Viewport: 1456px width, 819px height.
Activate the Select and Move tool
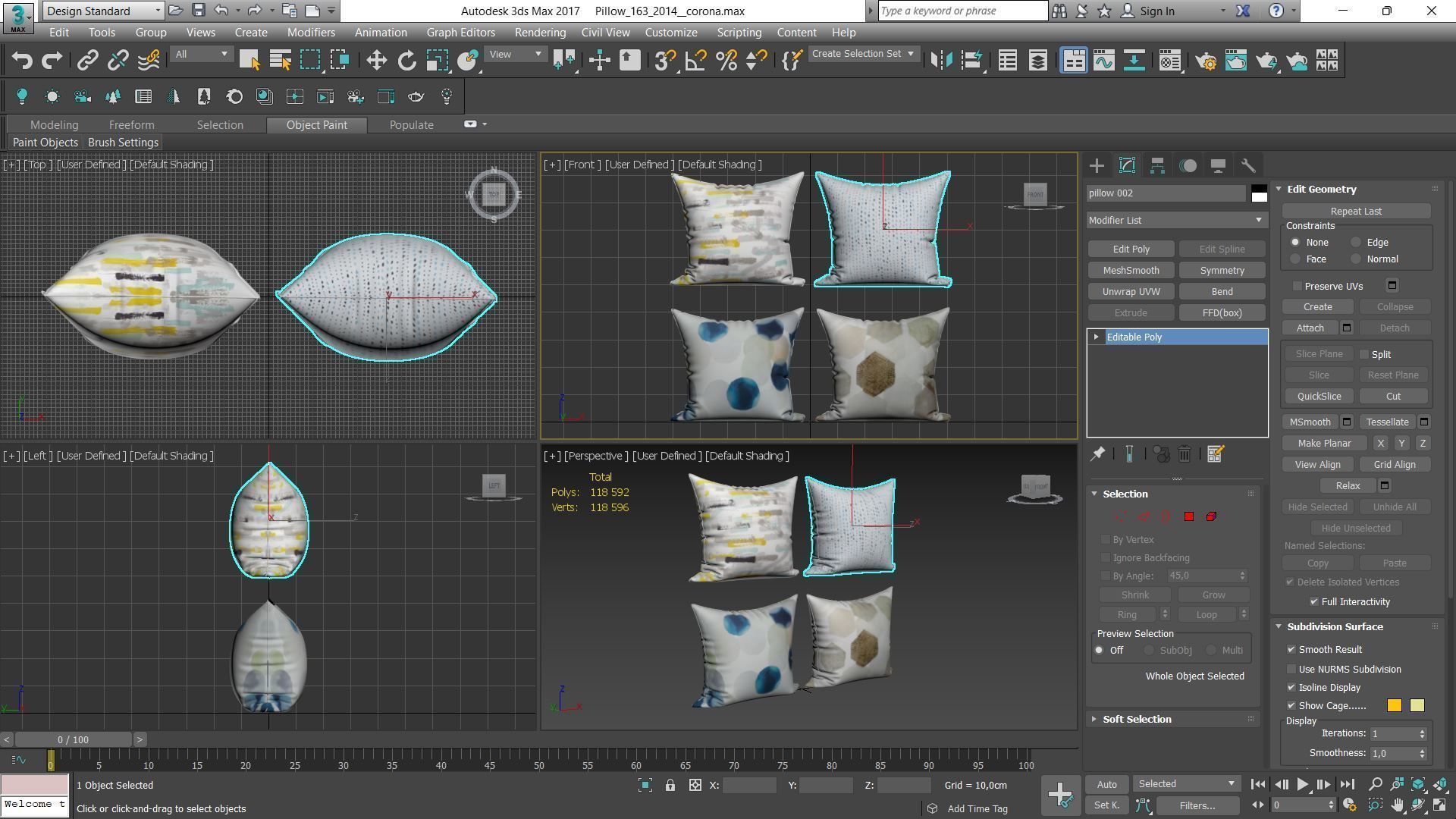[376, 61]
